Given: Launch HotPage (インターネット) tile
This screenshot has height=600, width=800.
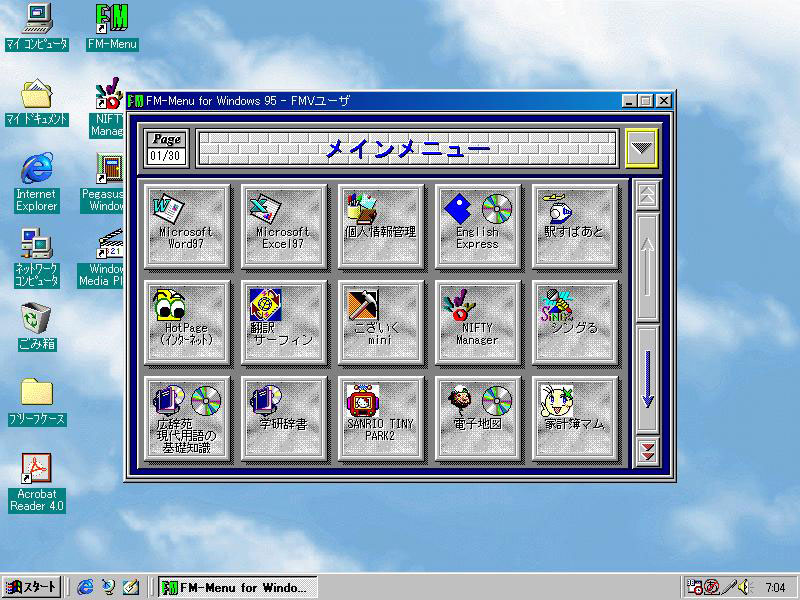Looking at the screenshot, I should [x=187, y=322].
